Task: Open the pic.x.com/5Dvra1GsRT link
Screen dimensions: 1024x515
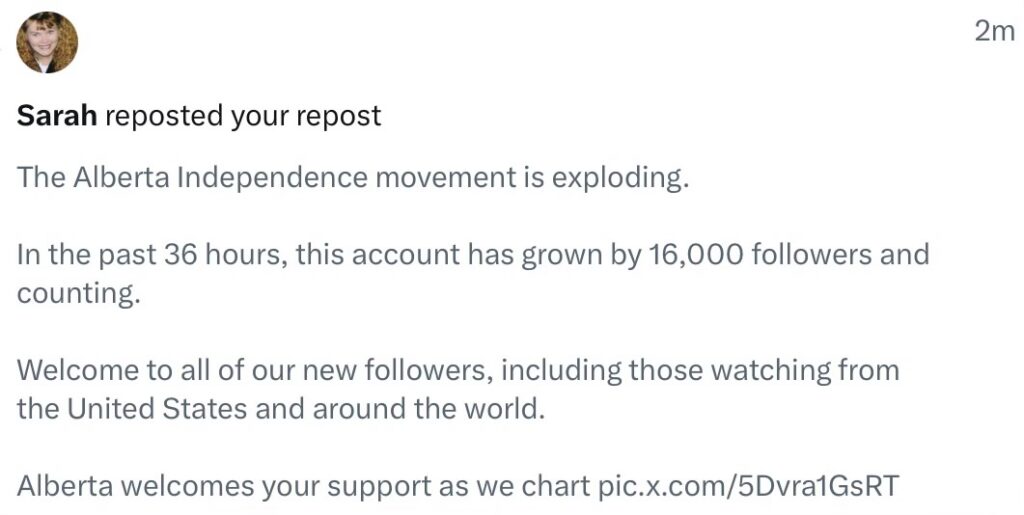Action: coord(748,486)
